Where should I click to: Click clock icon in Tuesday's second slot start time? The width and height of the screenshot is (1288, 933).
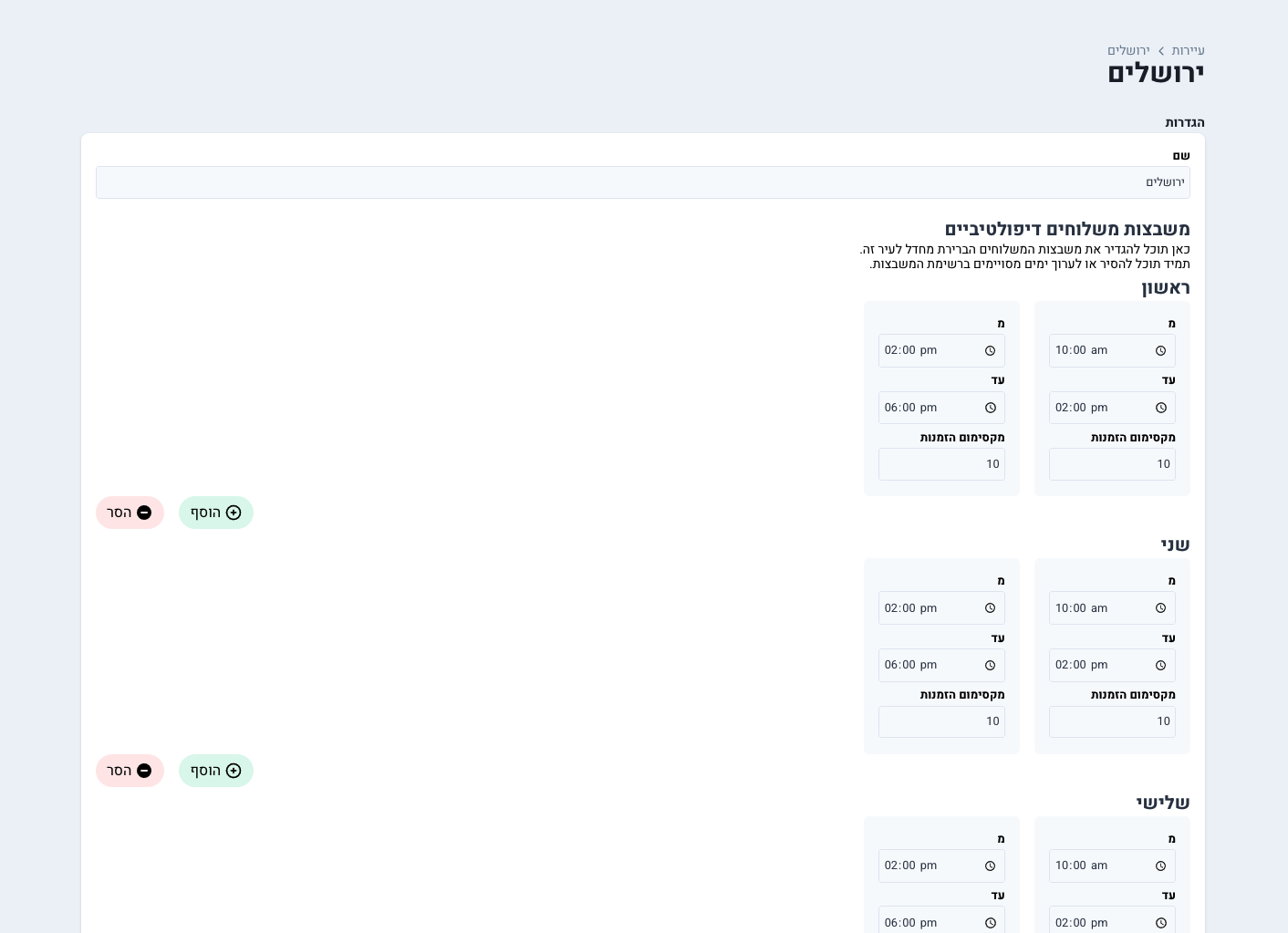pyautogui.click(x=990, y=866)
